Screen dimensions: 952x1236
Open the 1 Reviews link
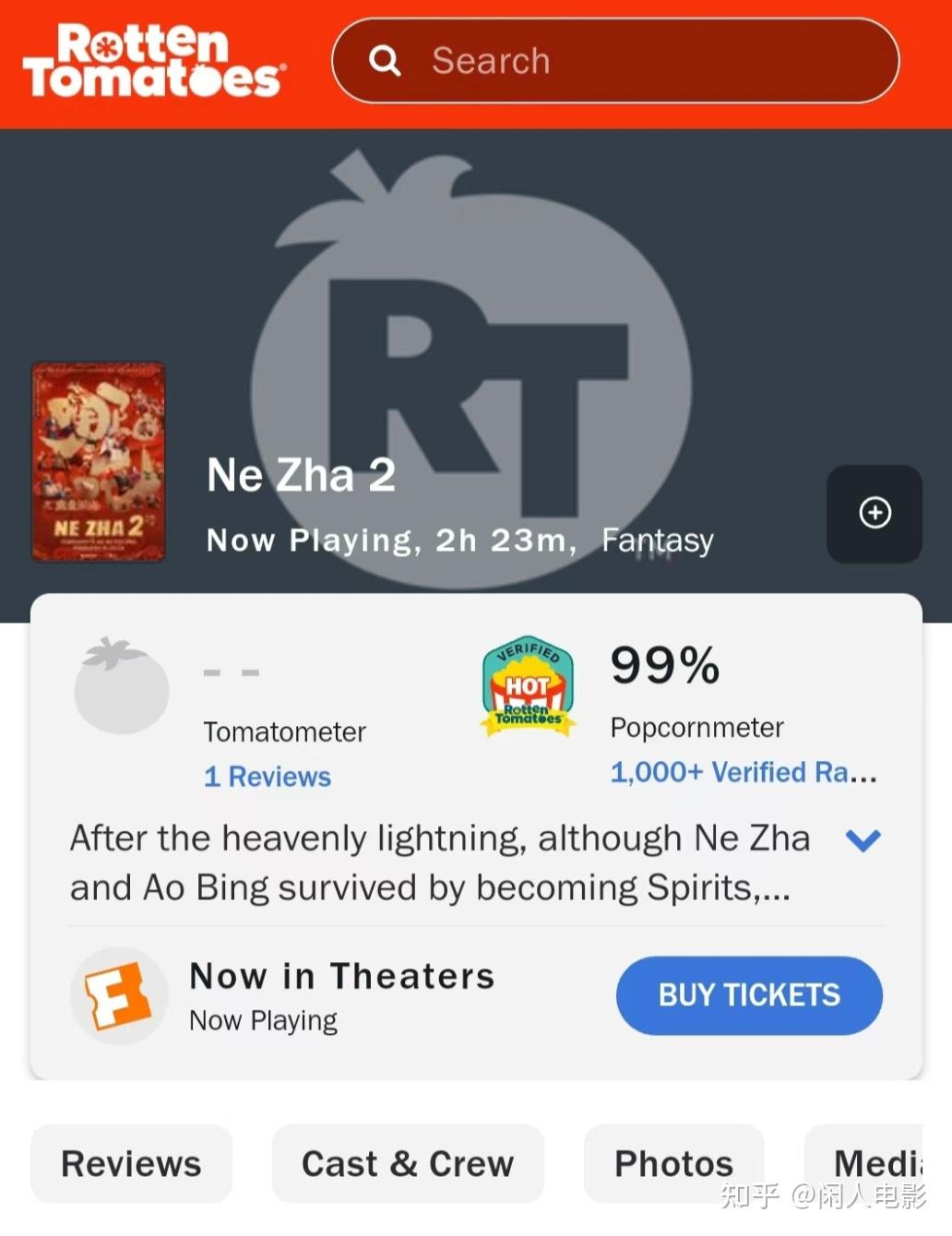point(268,777)
